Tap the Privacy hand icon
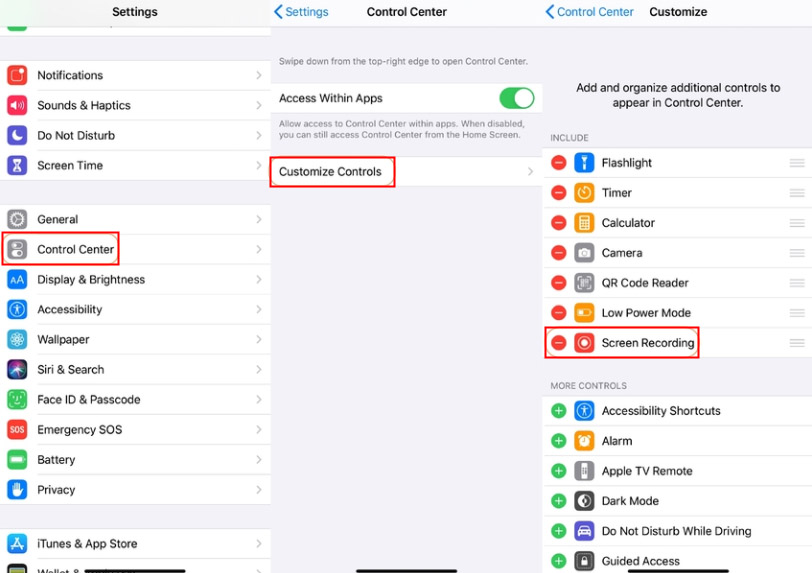 click(17, 490)
